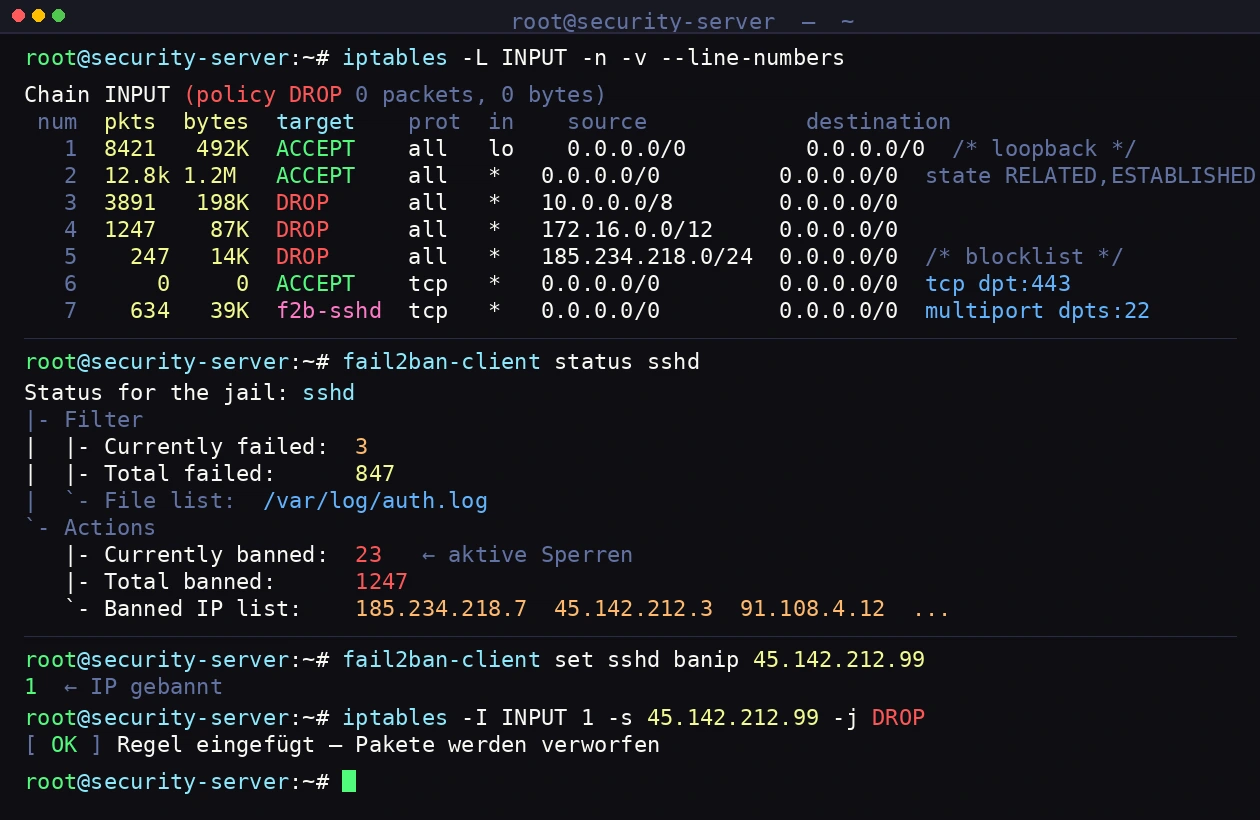Click the red DROP at end of iptables -I command
This screenshot has height=820, width=1260.
(x=898, y=717)
